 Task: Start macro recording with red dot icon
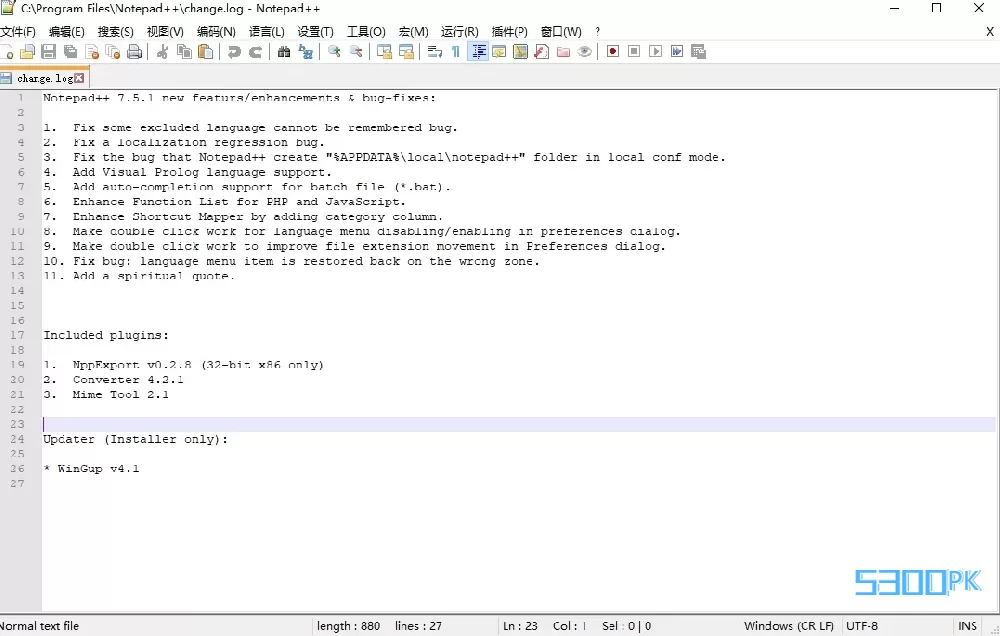[x=613, y=52]
